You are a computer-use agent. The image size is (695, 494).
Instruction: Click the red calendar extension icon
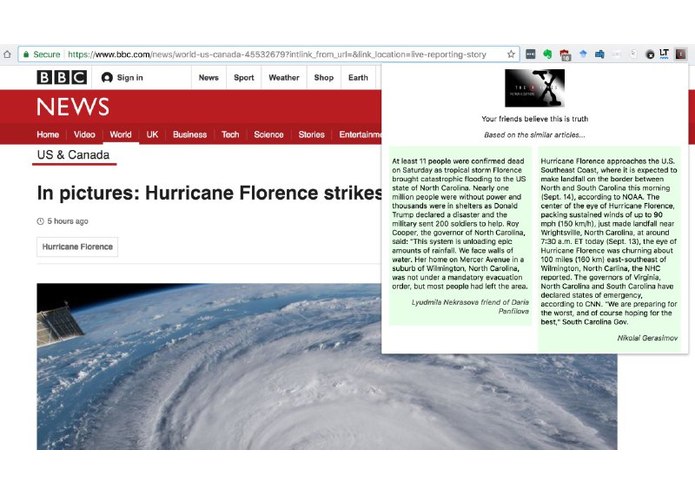(x=565, y=54)
